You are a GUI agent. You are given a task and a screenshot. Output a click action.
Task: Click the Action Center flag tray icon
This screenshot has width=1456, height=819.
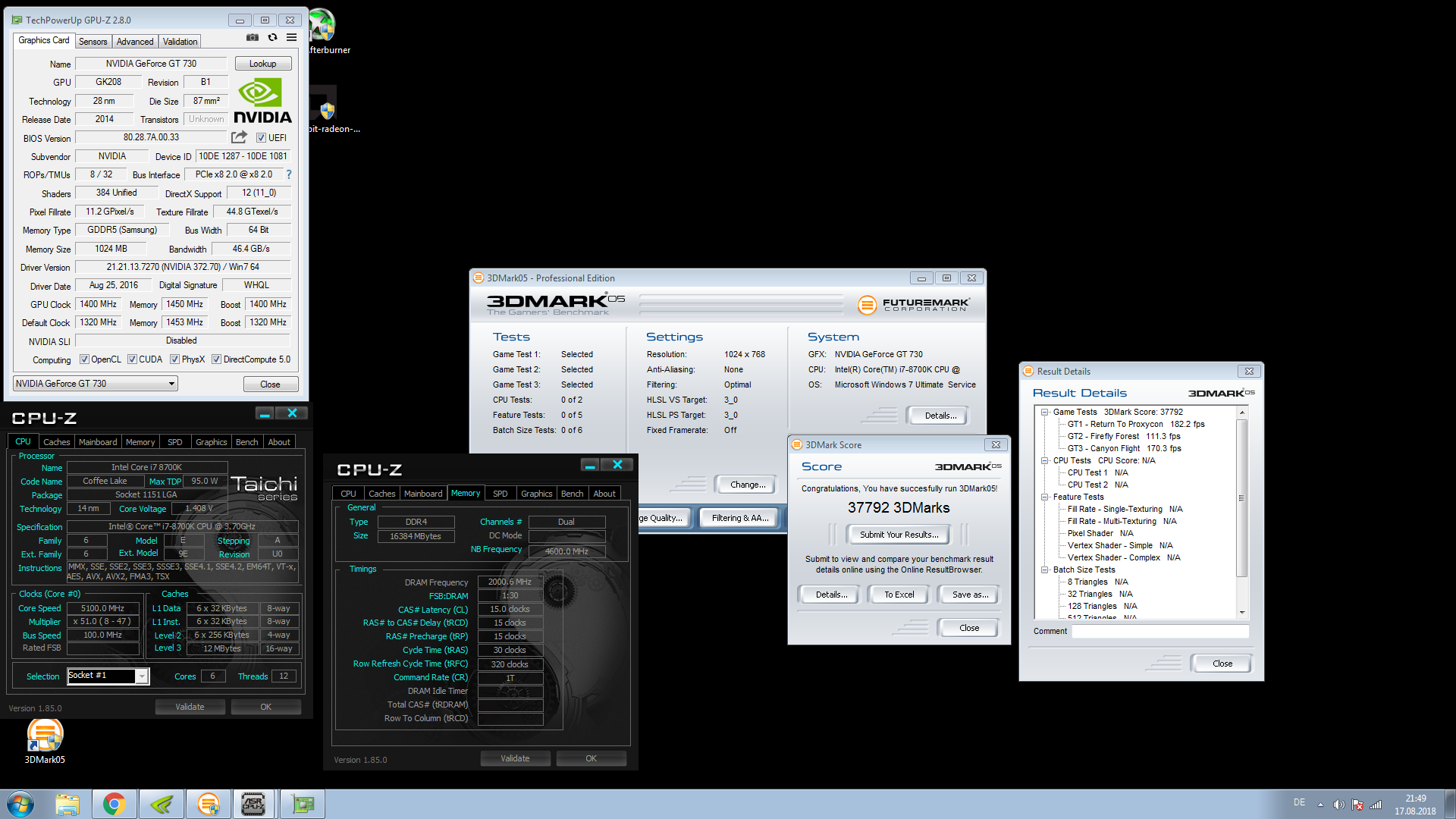tap(1357, 805)
